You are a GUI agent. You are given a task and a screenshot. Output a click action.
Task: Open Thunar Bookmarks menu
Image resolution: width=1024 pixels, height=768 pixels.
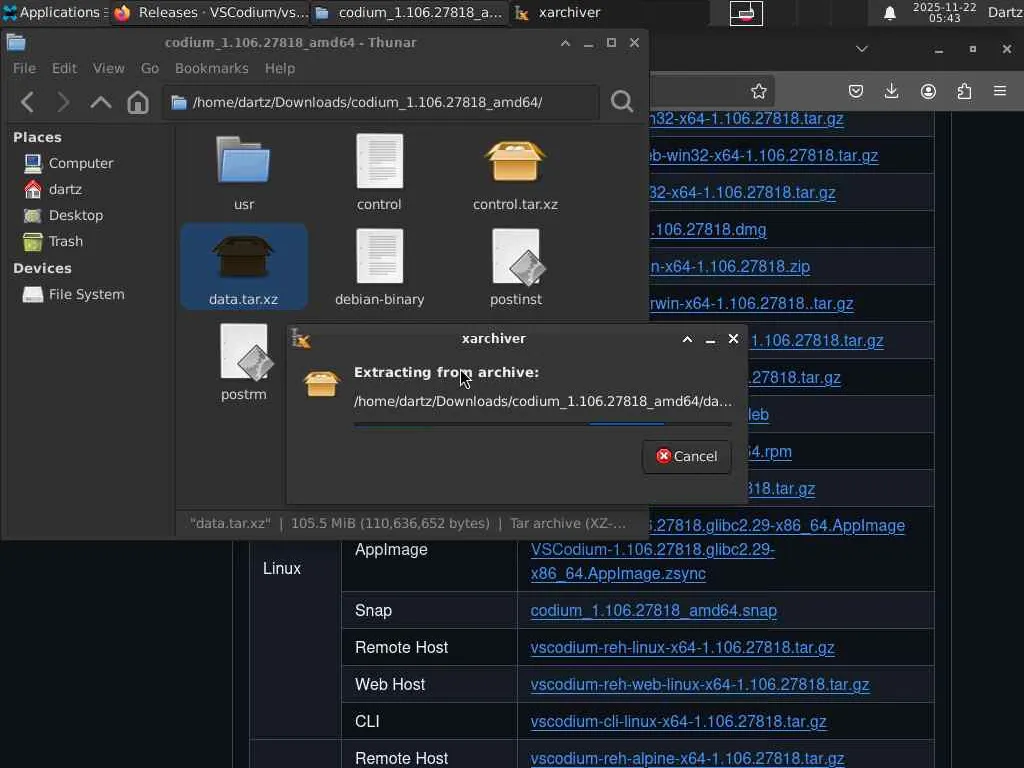pyautogui.click(x=212, y=69)
